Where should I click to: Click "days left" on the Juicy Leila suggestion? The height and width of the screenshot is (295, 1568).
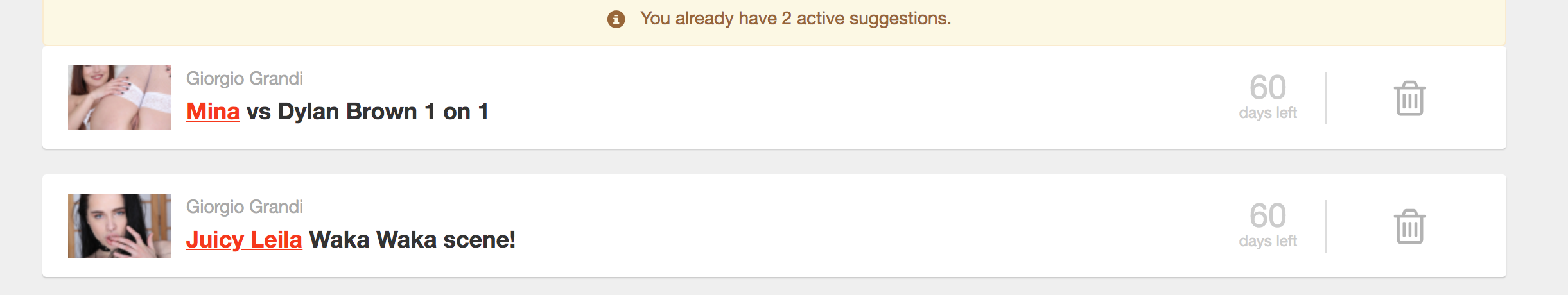pos(1267,242)
